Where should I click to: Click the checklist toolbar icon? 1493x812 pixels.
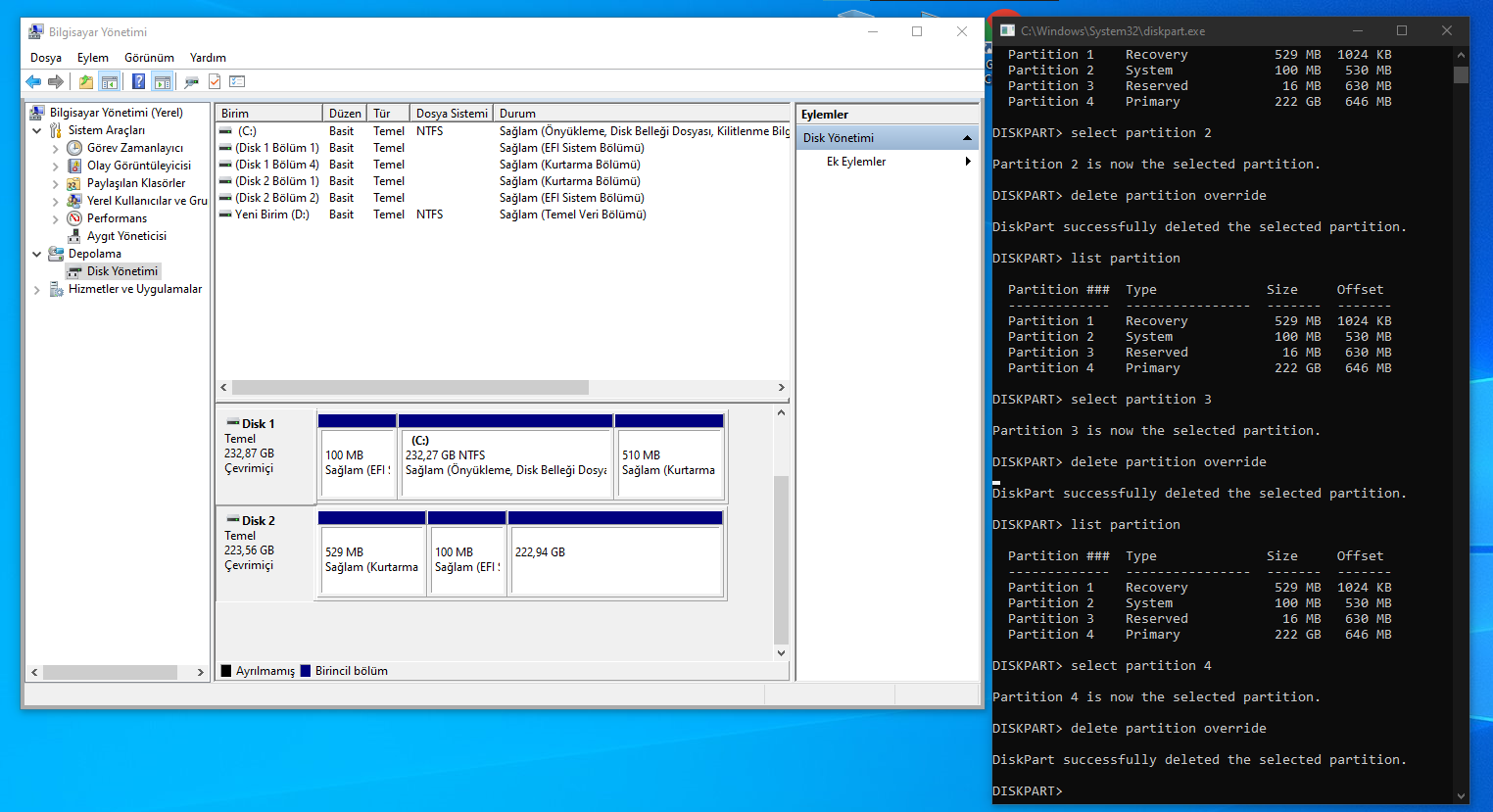click(237, 82)
